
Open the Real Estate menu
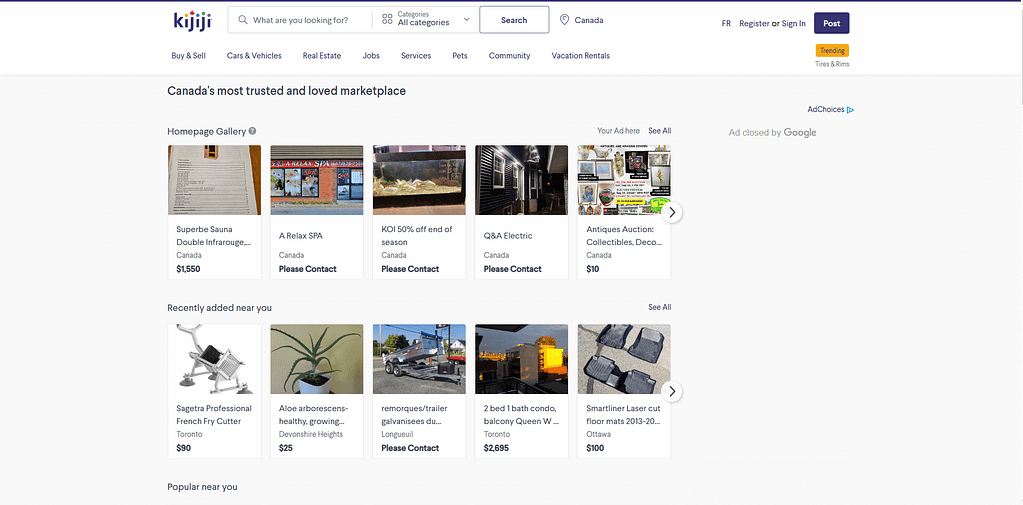(322, 56)
